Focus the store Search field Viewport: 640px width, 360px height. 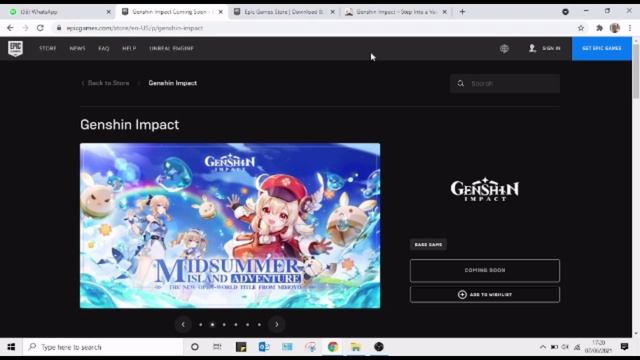505,83
